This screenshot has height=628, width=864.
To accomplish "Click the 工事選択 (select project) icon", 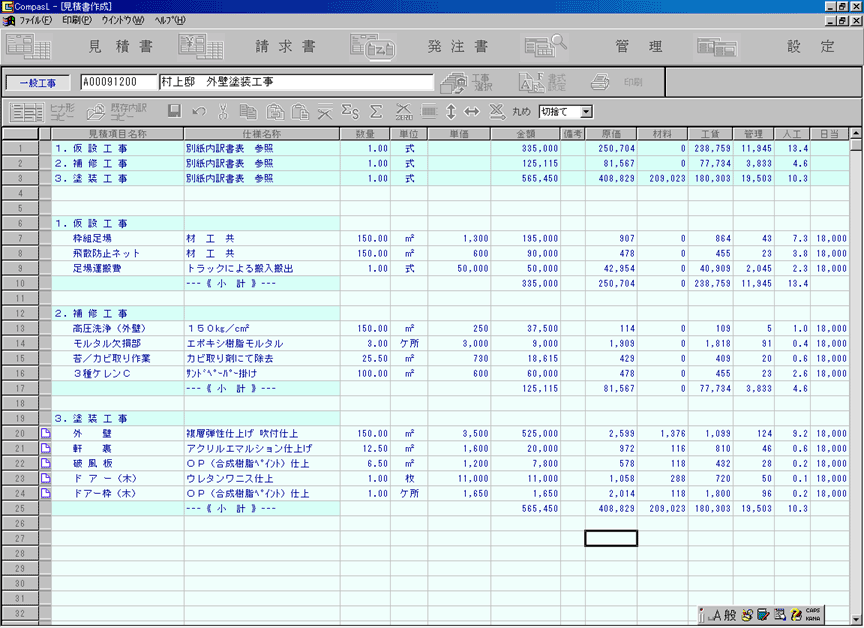I will pos(454,83).
